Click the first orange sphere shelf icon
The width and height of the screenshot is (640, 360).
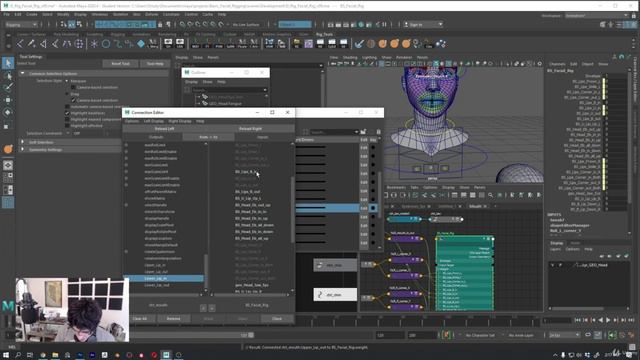[x=382, y=43]
